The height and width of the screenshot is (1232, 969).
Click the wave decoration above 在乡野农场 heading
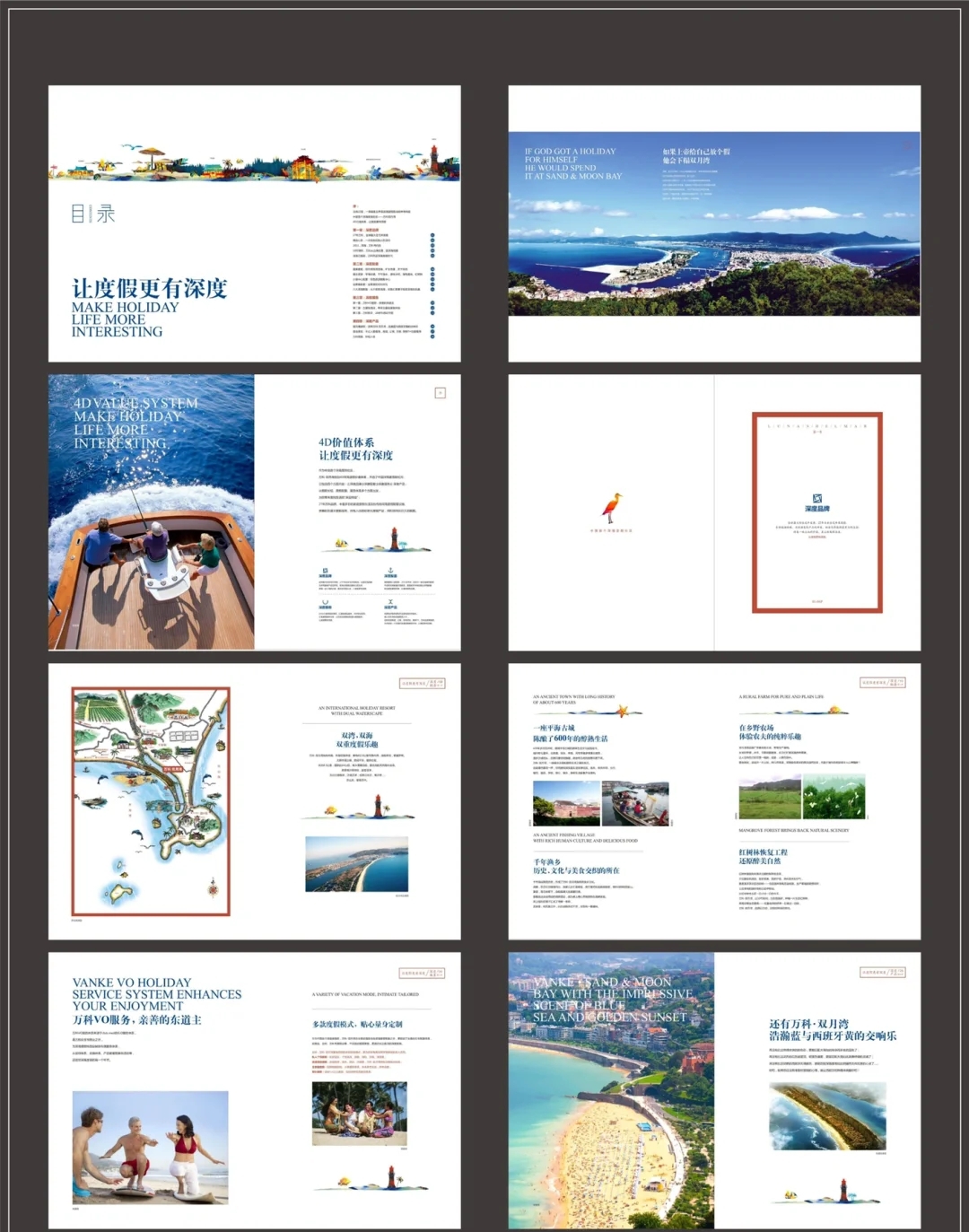coord(794,712)
